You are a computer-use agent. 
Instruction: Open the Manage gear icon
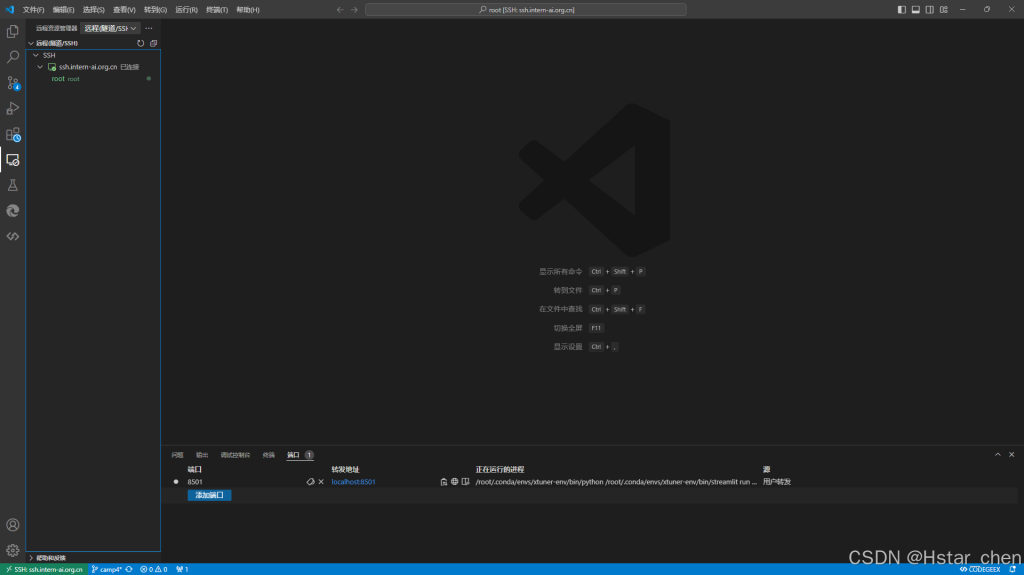coord(12,550)
